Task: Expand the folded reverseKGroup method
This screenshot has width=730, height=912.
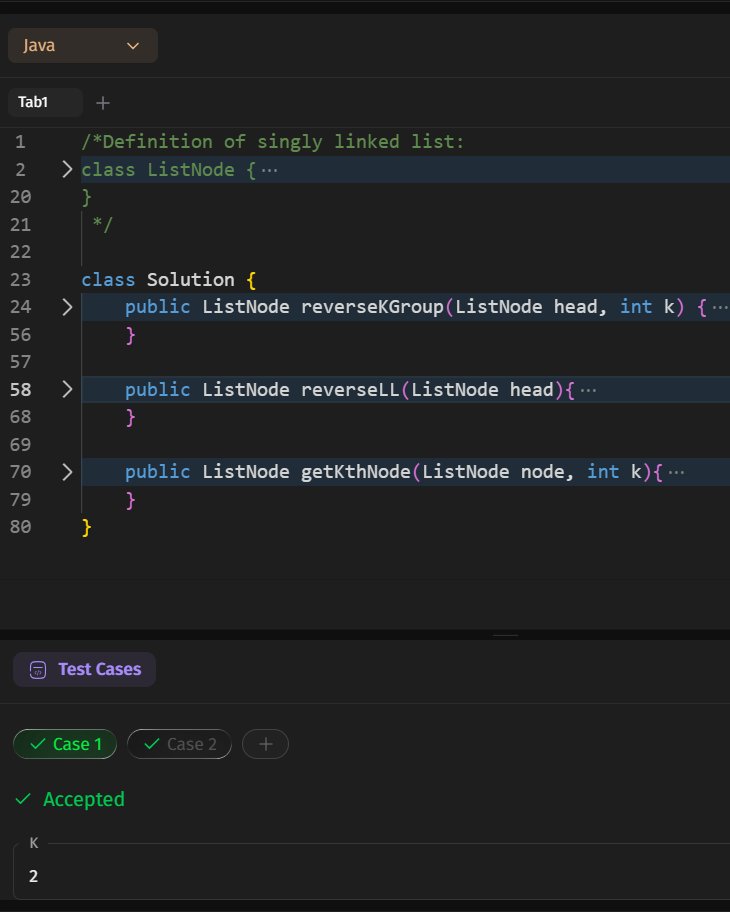Action: pos(67,307)
